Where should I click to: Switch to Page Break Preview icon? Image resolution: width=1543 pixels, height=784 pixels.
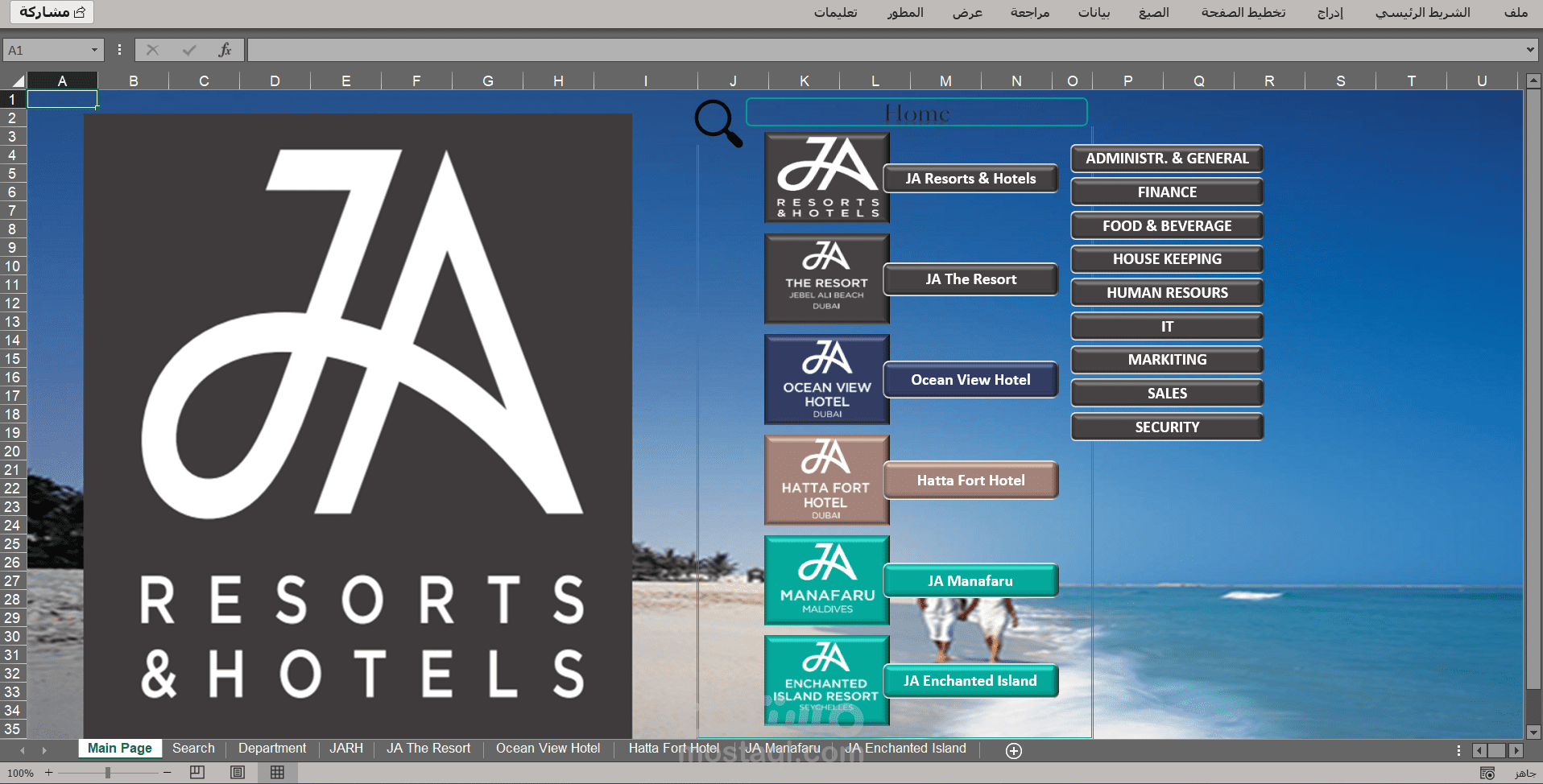[197, 773]
